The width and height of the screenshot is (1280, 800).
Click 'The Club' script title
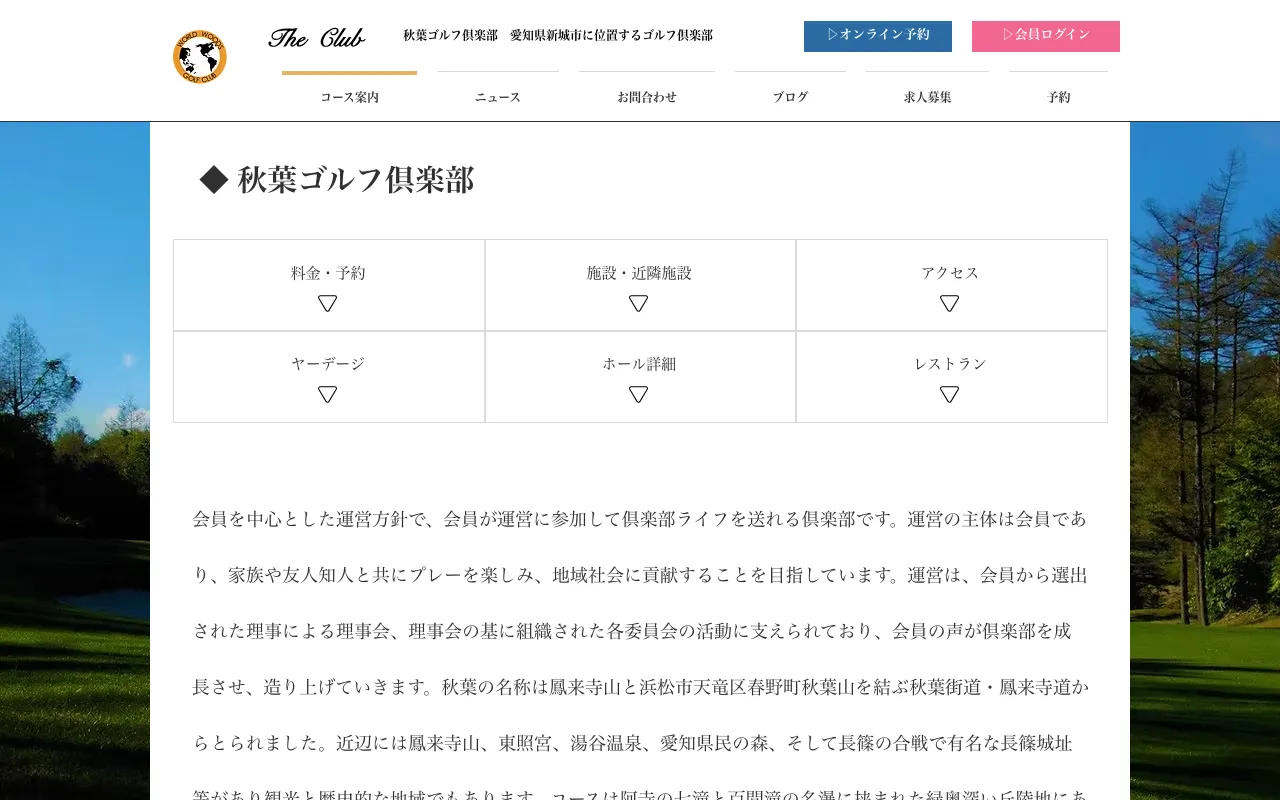click(x=316, y=38)
